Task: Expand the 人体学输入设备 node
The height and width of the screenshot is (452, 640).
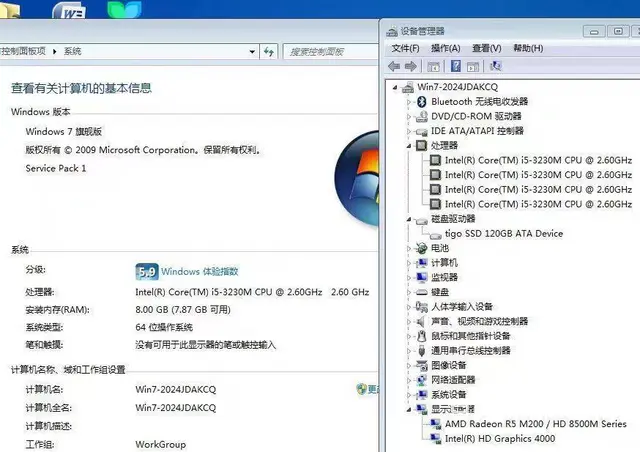Action: pyautogui.click(x=409, y=307)
